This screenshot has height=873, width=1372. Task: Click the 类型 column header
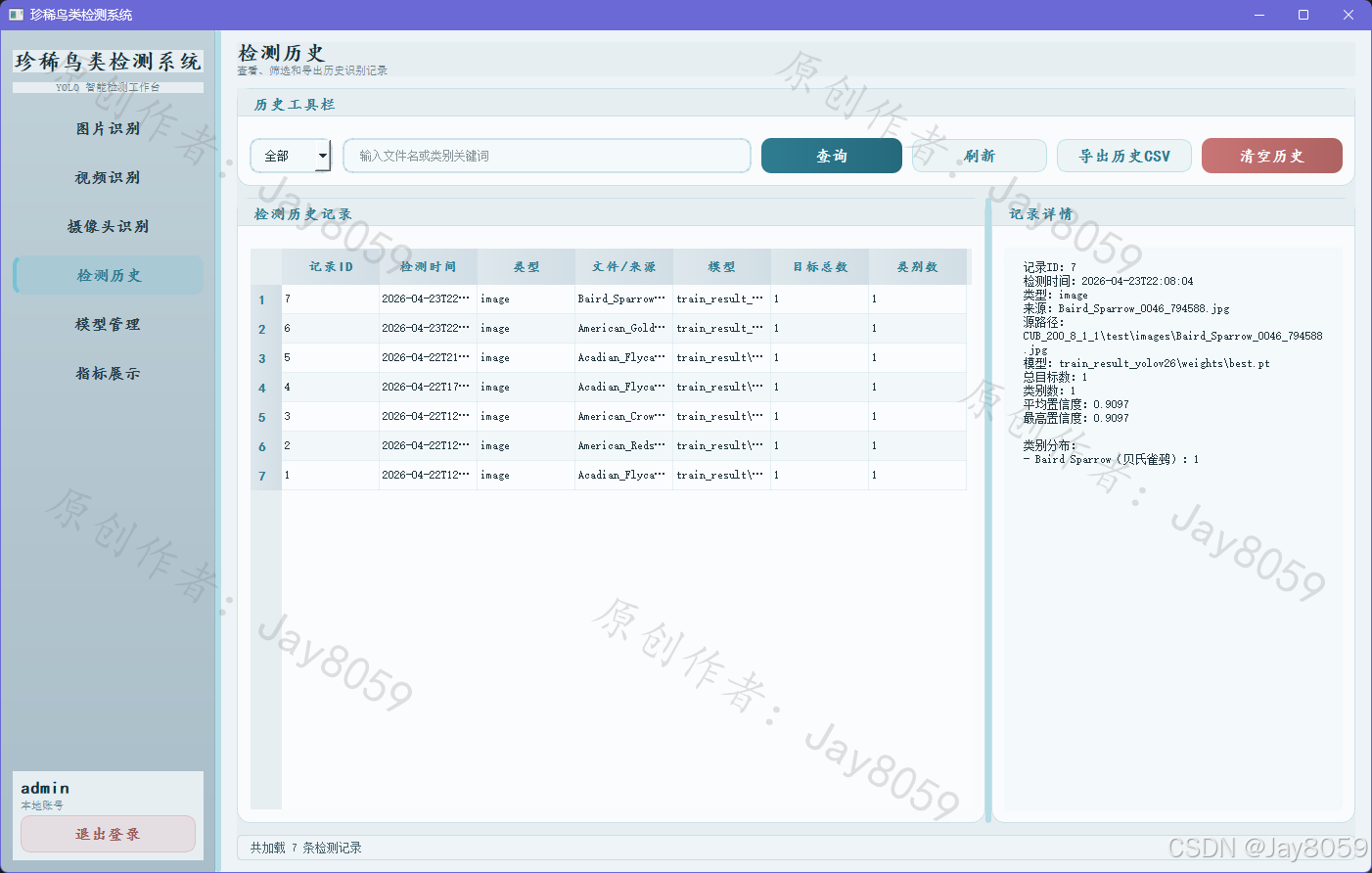(526, 266)
